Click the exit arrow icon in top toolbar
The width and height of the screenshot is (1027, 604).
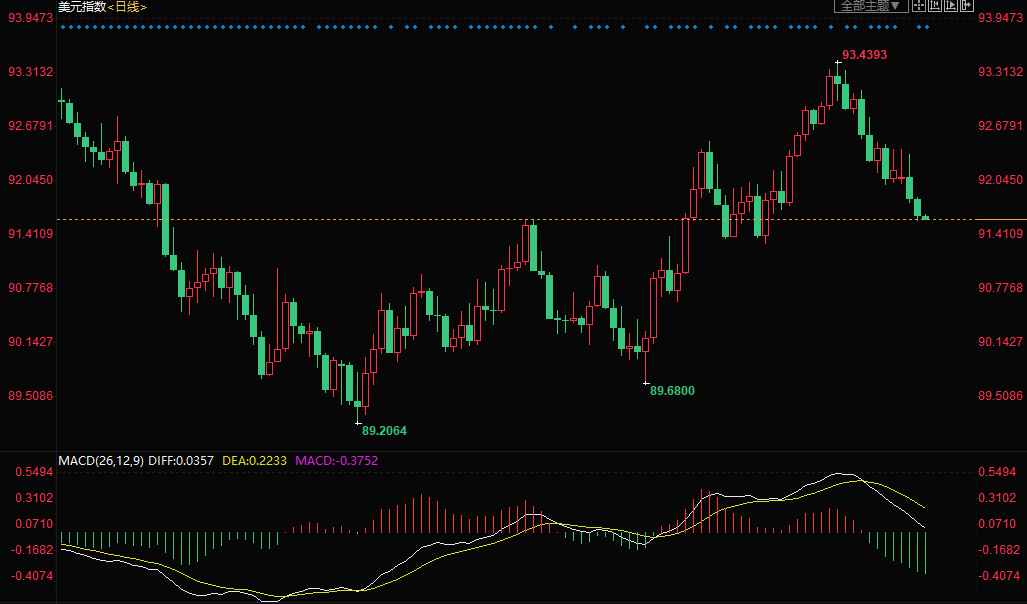pos(967,6)
